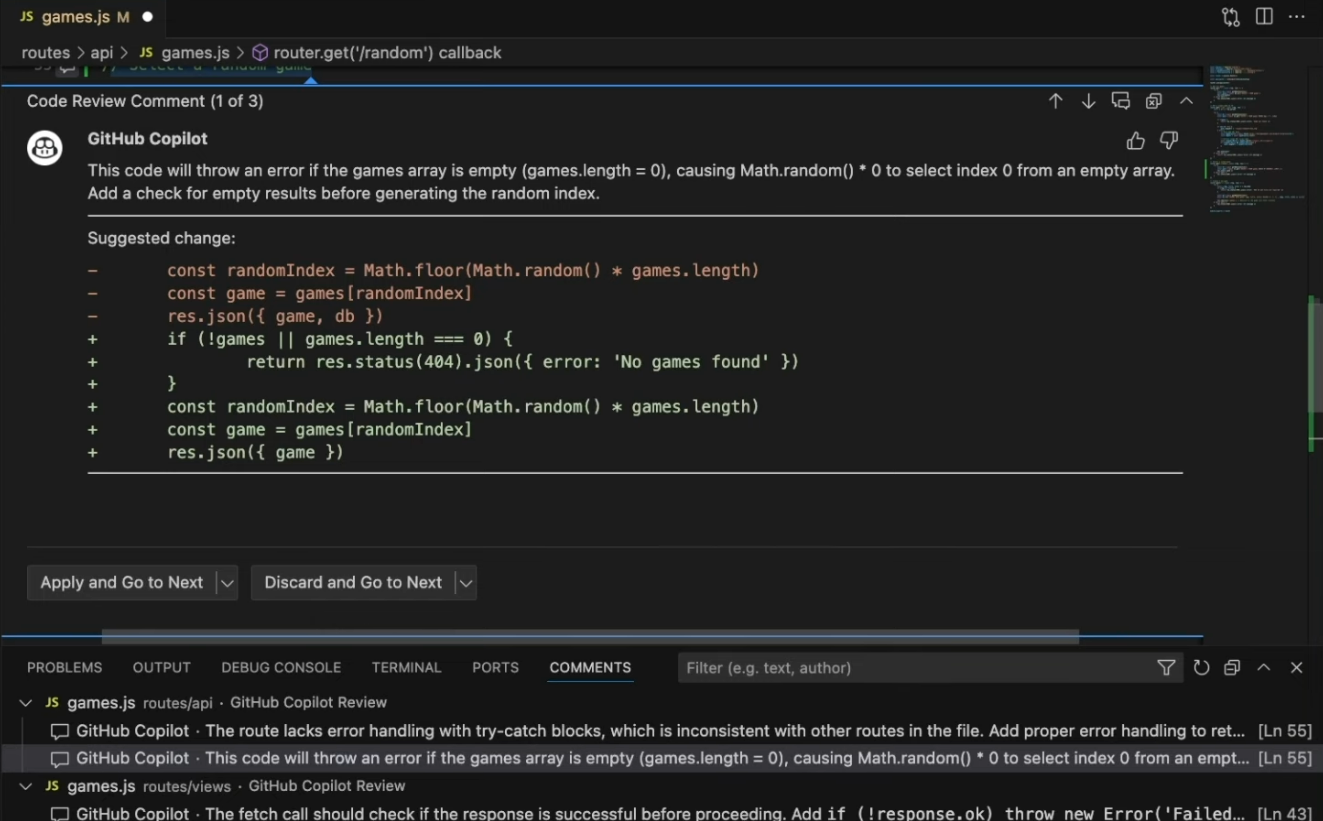Collapse all entries in the Comments panel
1323x821 pixels.
(x=1231, y=667)
